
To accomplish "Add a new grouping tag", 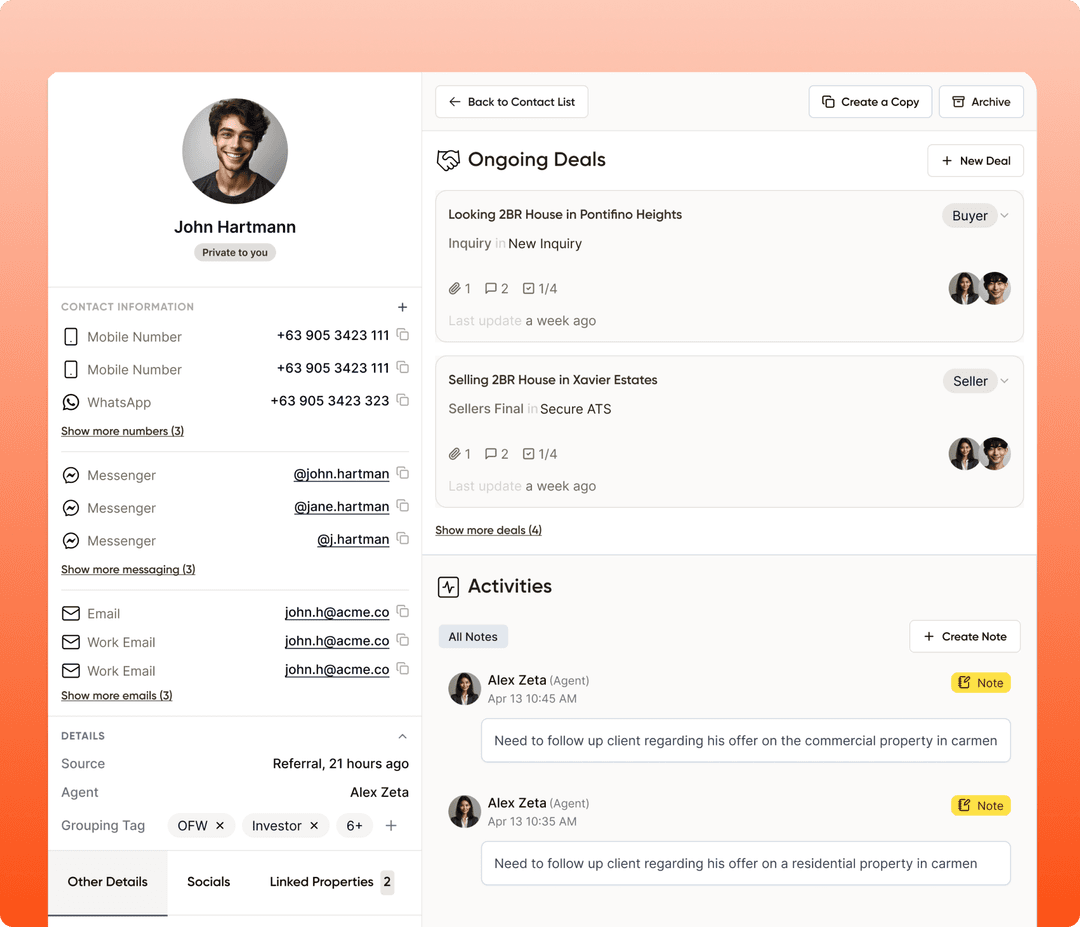I will [391, 825].
